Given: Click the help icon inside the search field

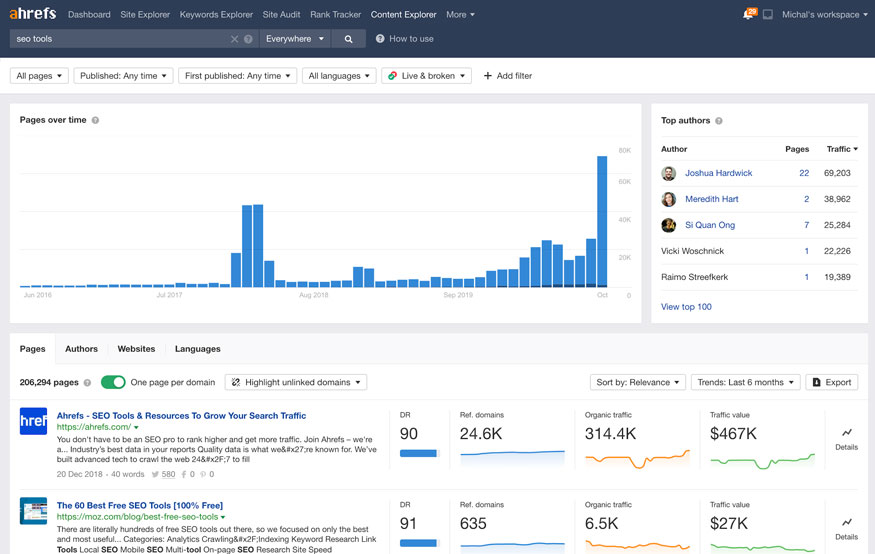Looking at the screenshot, I should (x=248, y=38).
